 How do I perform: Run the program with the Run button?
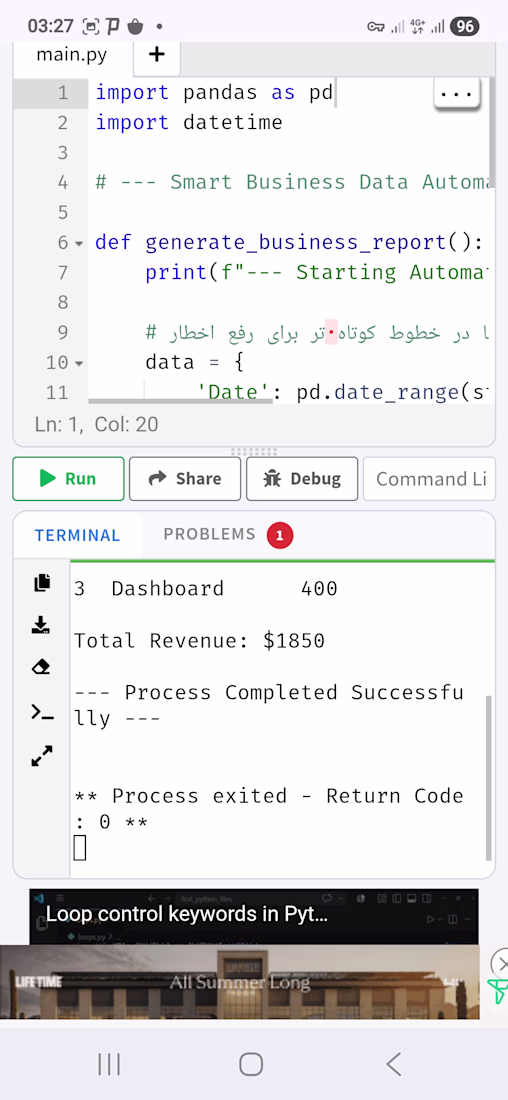tap(68, 478)
